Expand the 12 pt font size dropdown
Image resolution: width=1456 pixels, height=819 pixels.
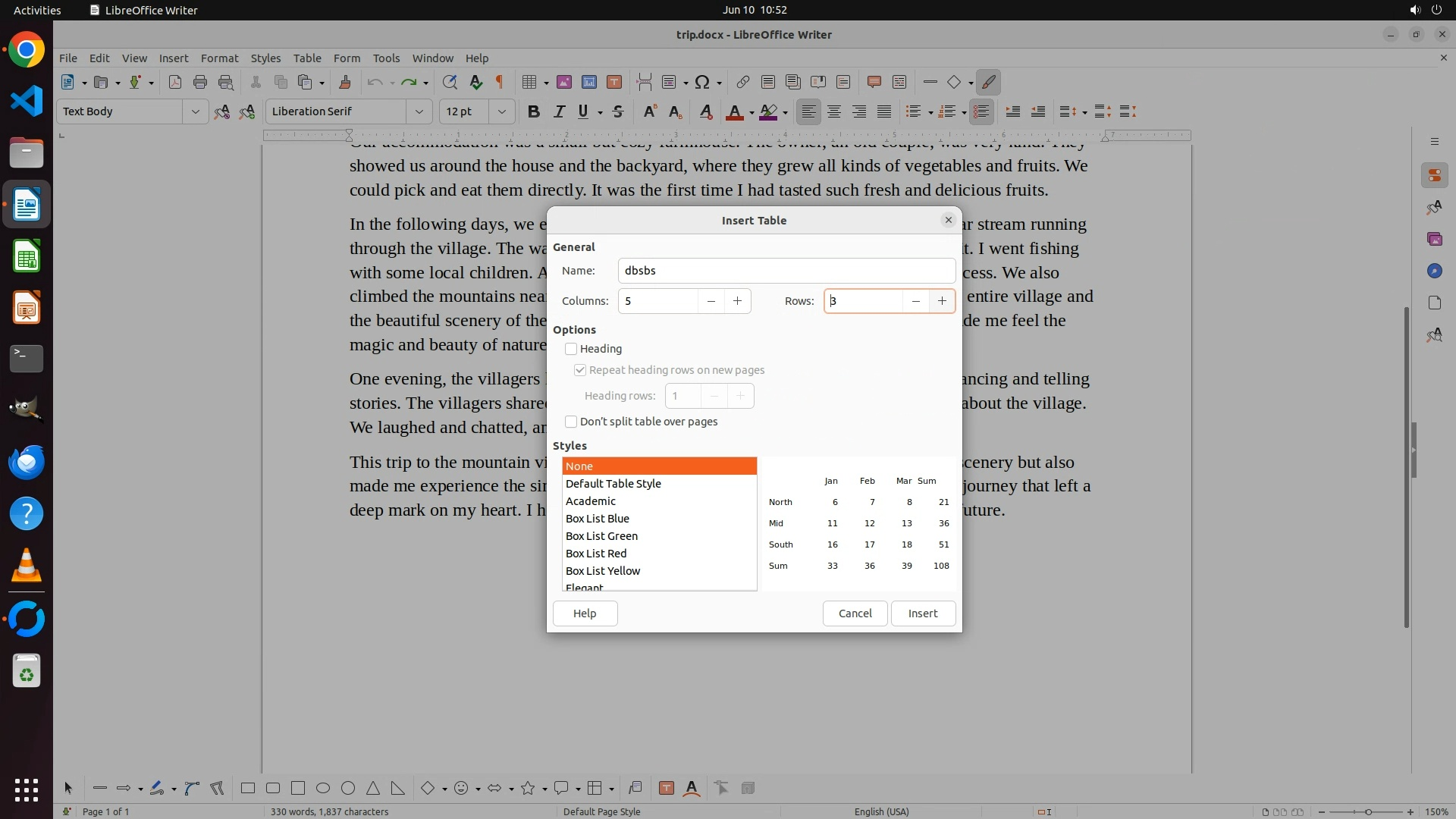pos(501,111)
